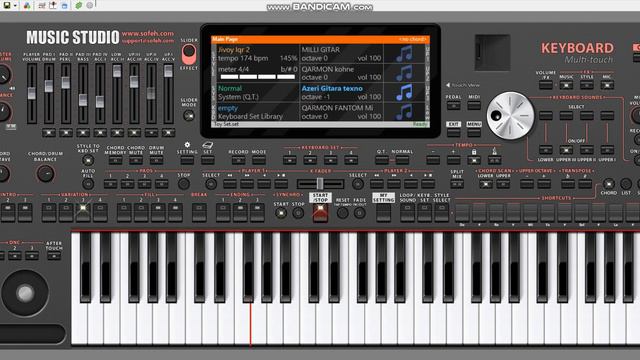This screenshot has height=360, width=640.
Task: Select KEYBOARD SET 1 button
Action: [x=289, y=160]
